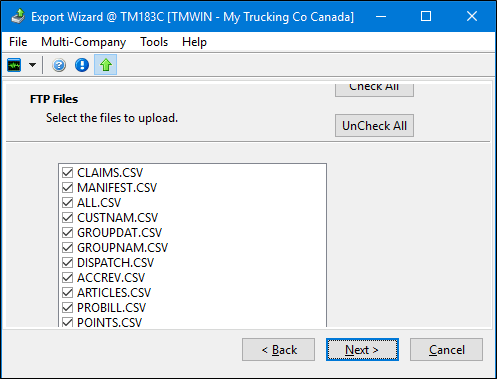
Task: Click the Next button
Action: tap(362, 350)
